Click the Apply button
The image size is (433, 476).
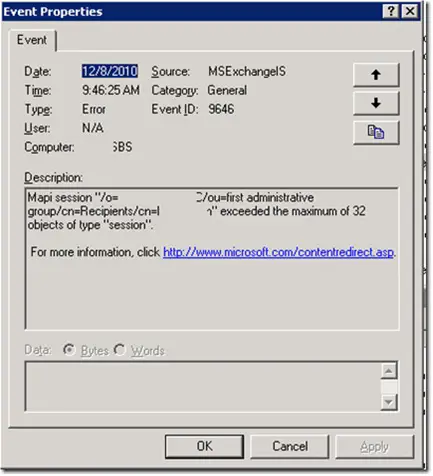point(374,446)
